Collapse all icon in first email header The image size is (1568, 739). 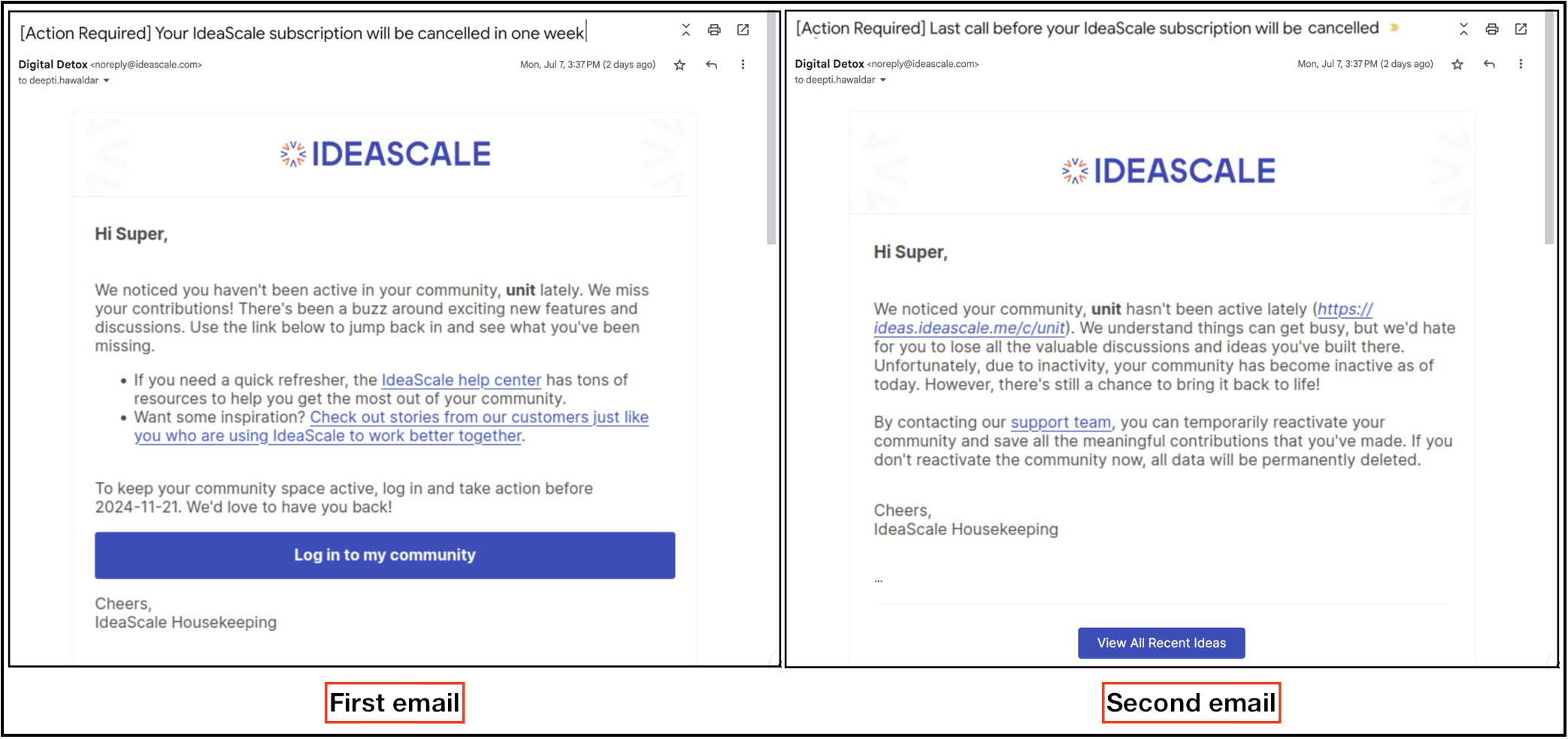click(x=686, y=30)
